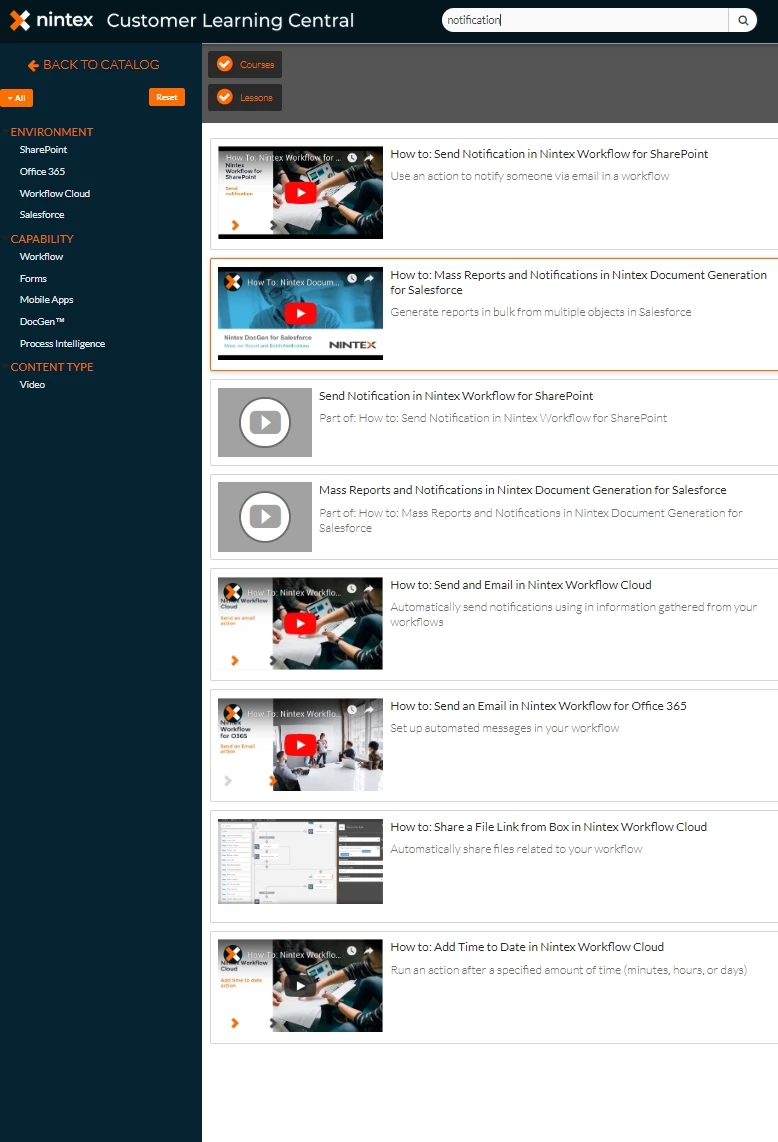
Task: Filter by SharePoint environment
Action: (x=43, y=149)
